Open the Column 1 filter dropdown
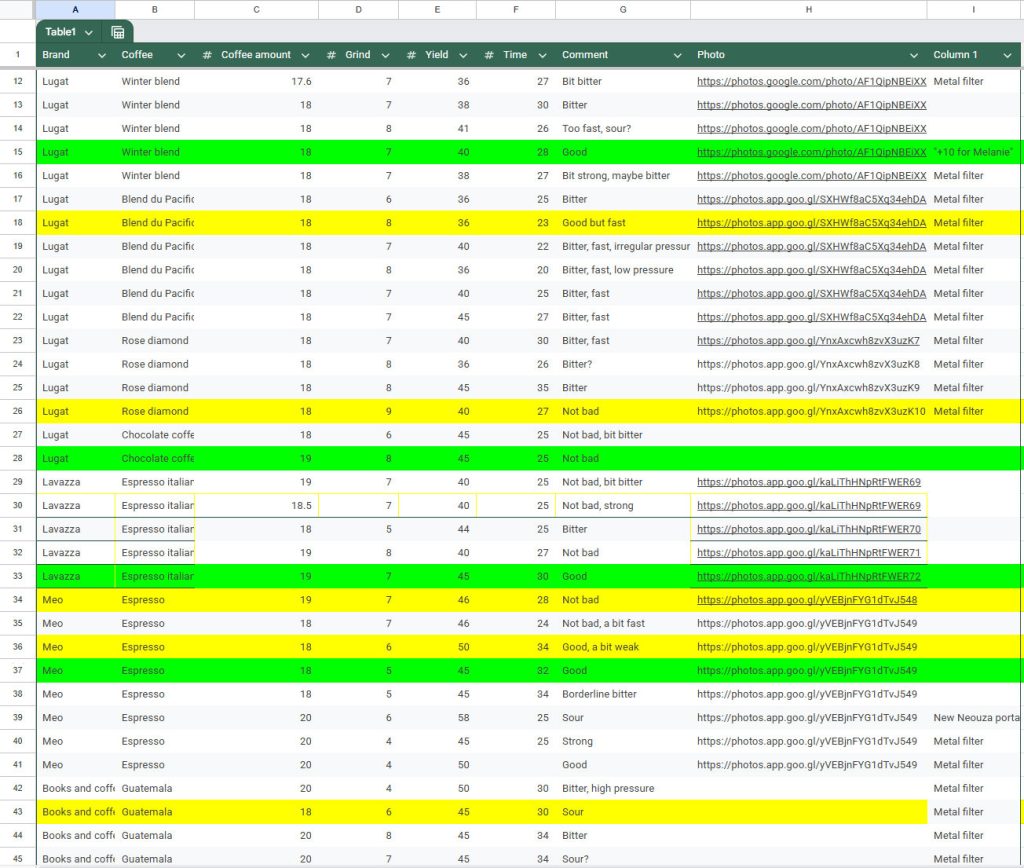 (1007, 56)
